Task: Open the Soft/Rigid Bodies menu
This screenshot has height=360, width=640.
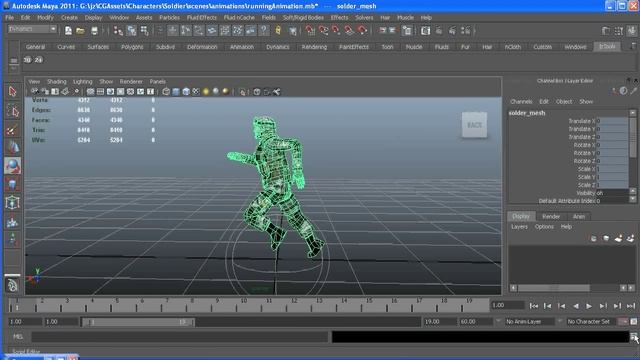Action: click(x=303, y=18)
